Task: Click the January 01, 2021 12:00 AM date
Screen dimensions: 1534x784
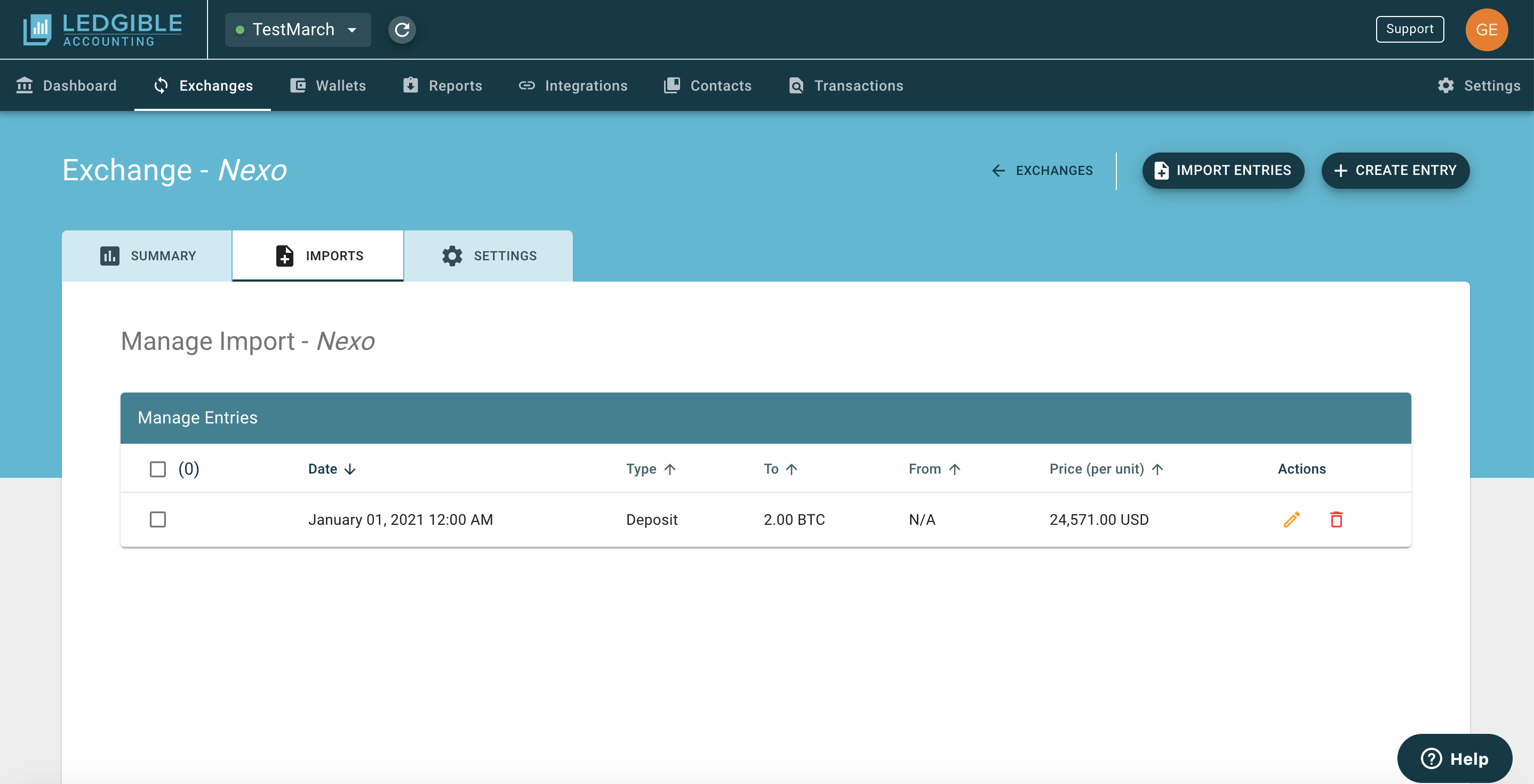Action: [x=400, y=519]
